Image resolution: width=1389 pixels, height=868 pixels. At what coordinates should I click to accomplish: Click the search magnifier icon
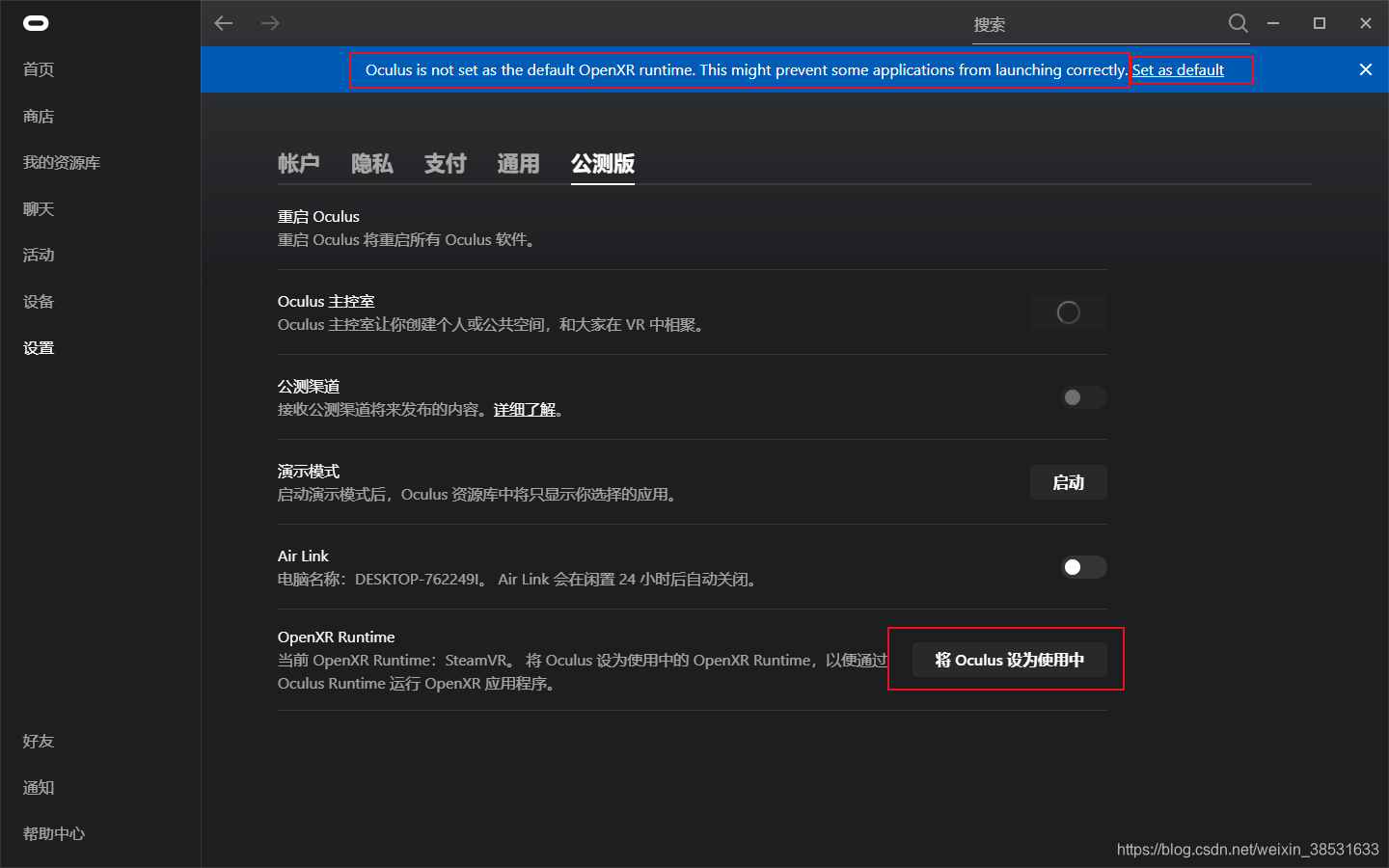pyautogui.click(x=1239, y=23)
